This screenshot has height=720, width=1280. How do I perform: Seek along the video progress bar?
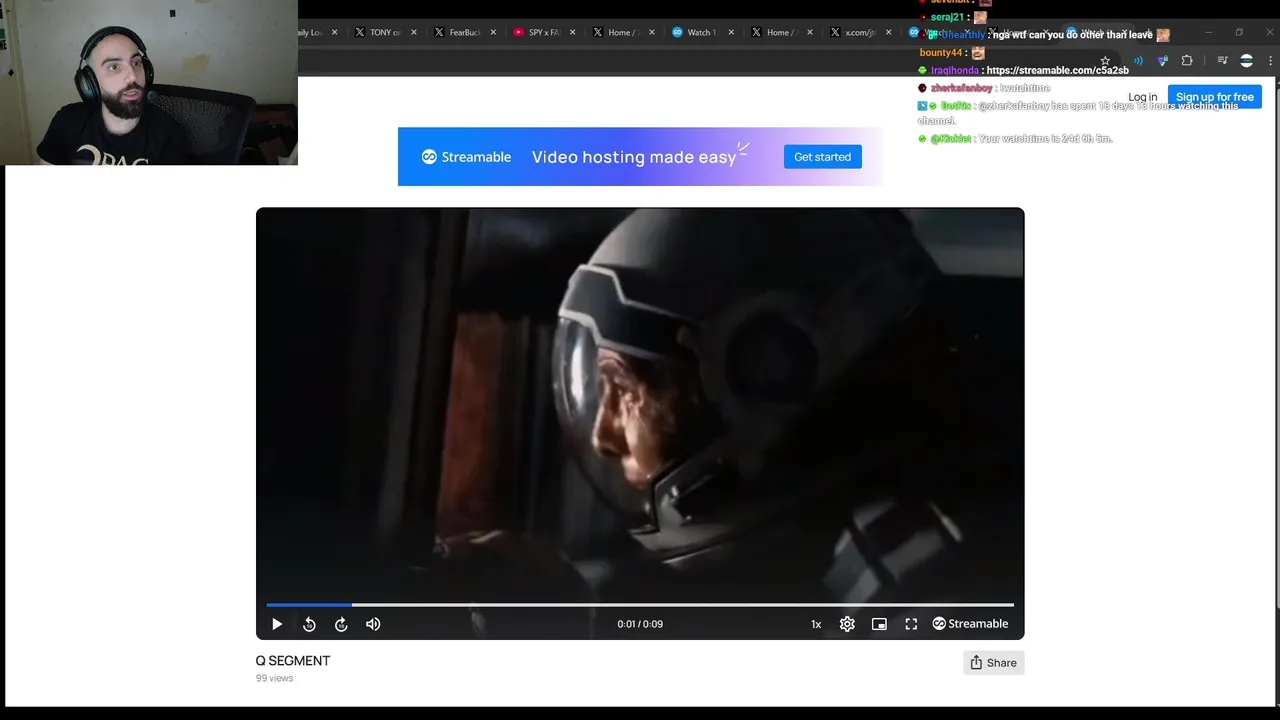640,605
